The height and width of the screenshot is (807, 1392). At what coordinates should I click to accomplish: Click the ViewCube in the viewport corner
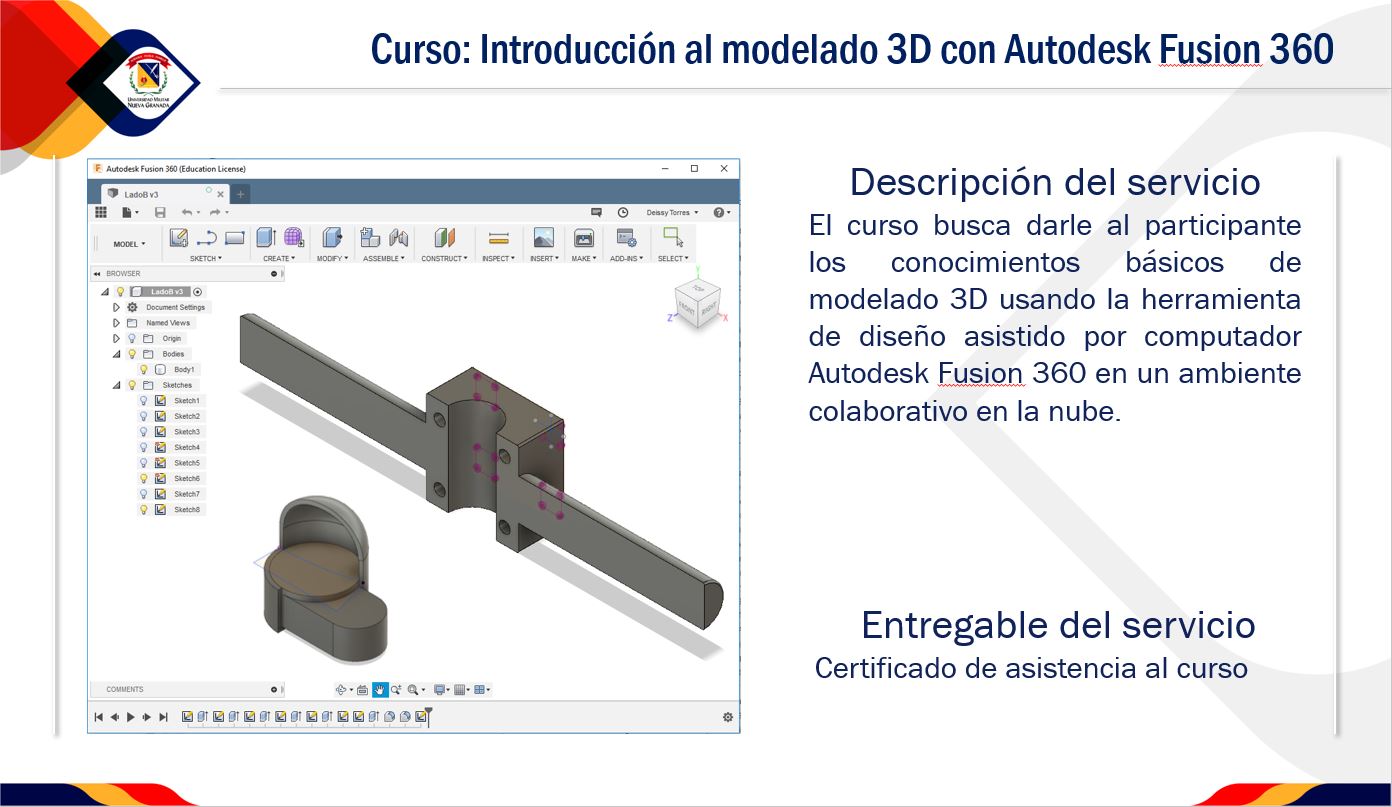(x=696, y=301)
